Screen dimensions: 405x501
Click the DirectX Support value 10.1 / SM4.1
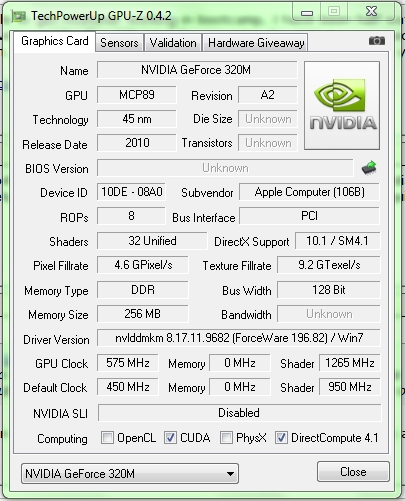point(337,241)
